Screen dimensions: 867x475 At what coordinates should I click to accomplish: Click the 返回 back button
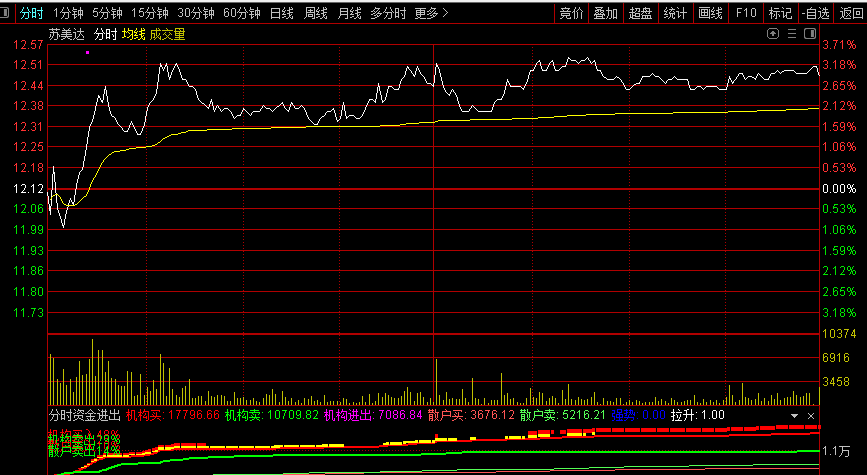[x=851, y=13]
